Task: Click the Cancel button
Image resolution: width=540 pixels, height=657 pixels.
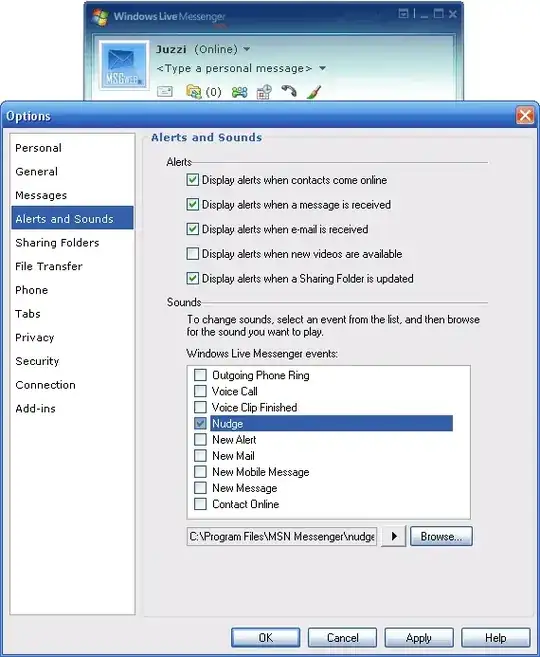Action: [342, 637]
